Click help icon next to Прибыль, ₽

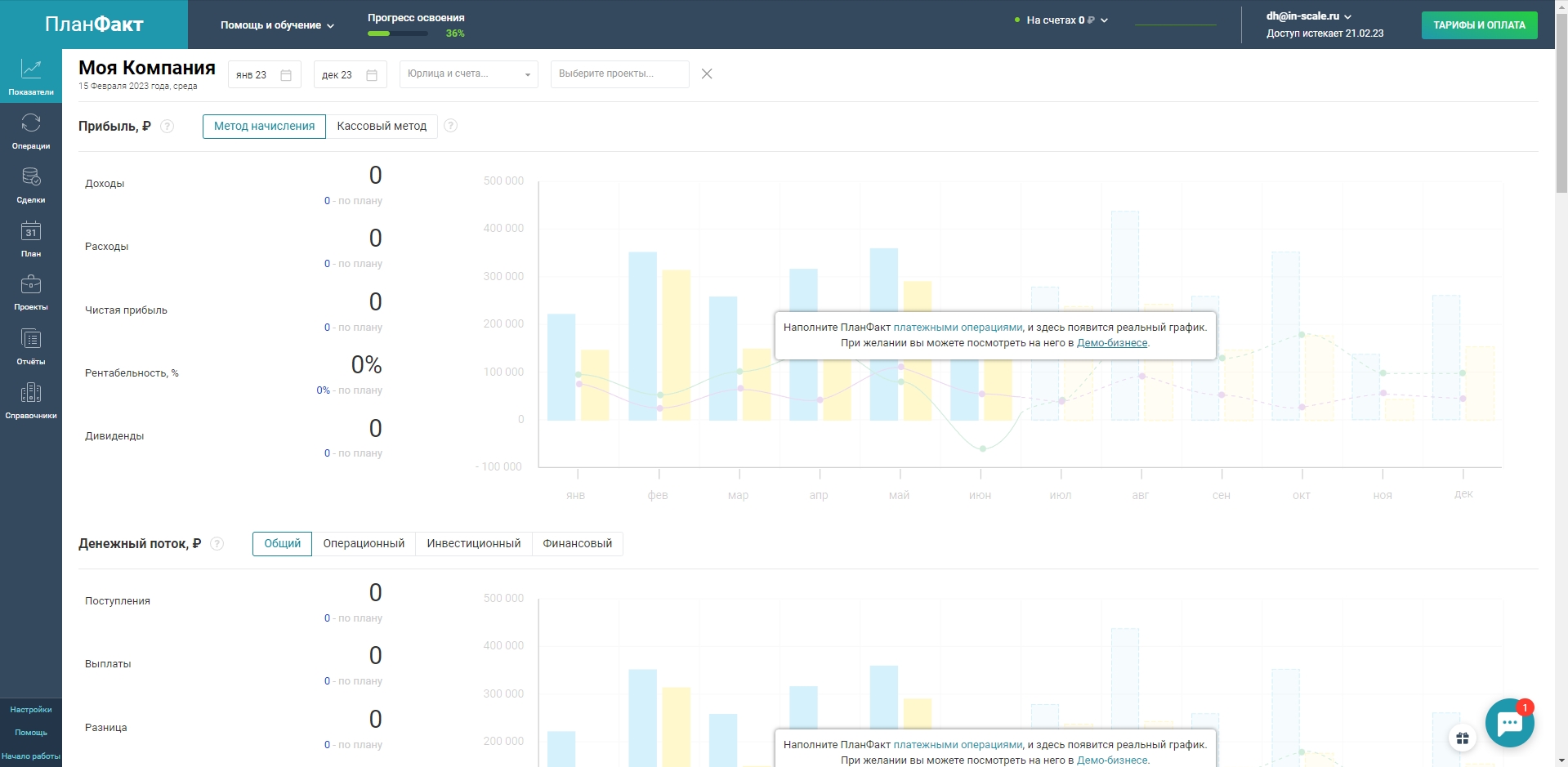168,126
